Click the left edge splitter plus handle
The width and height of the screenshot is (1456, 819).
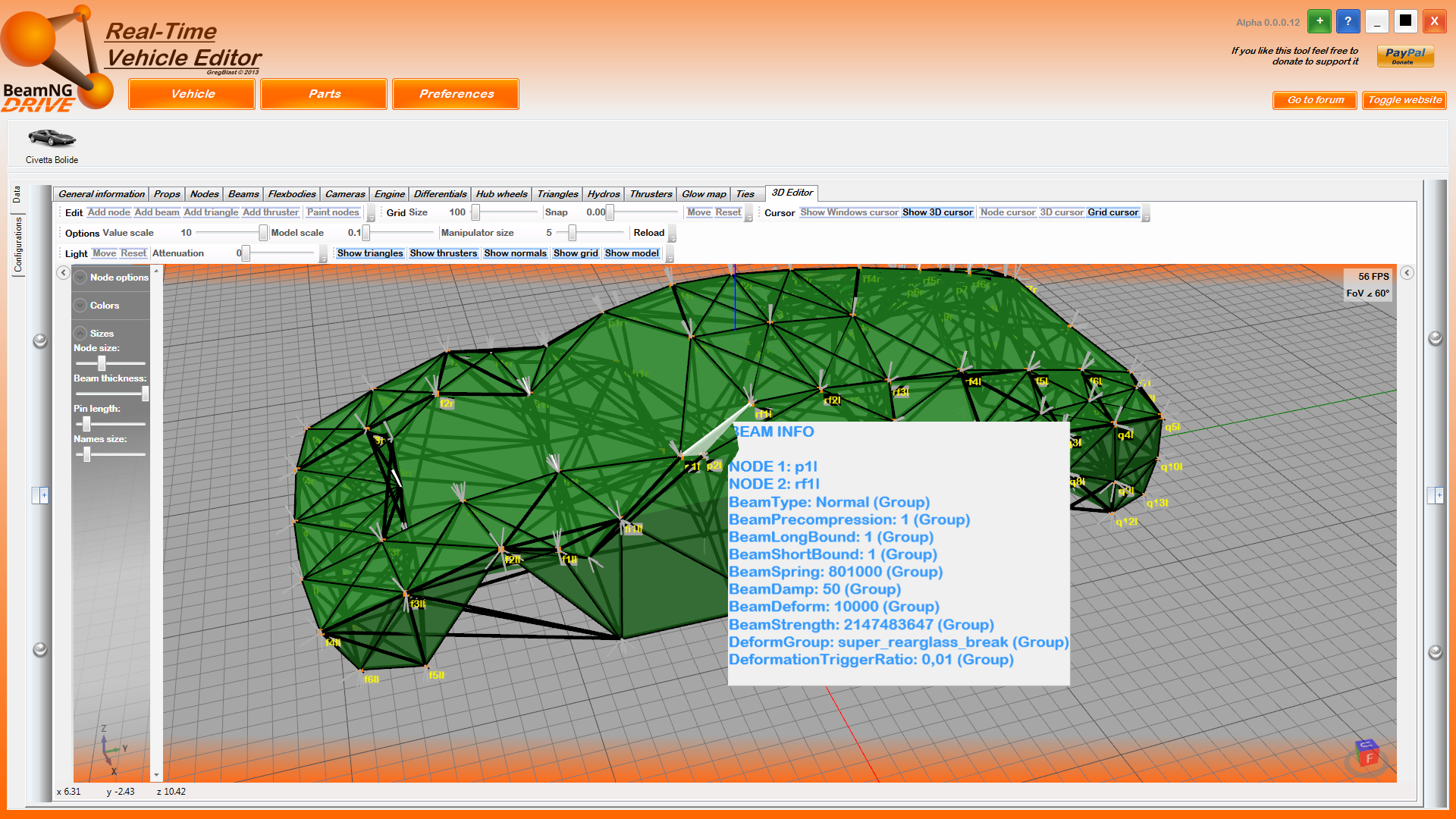(x=40, y=495)
